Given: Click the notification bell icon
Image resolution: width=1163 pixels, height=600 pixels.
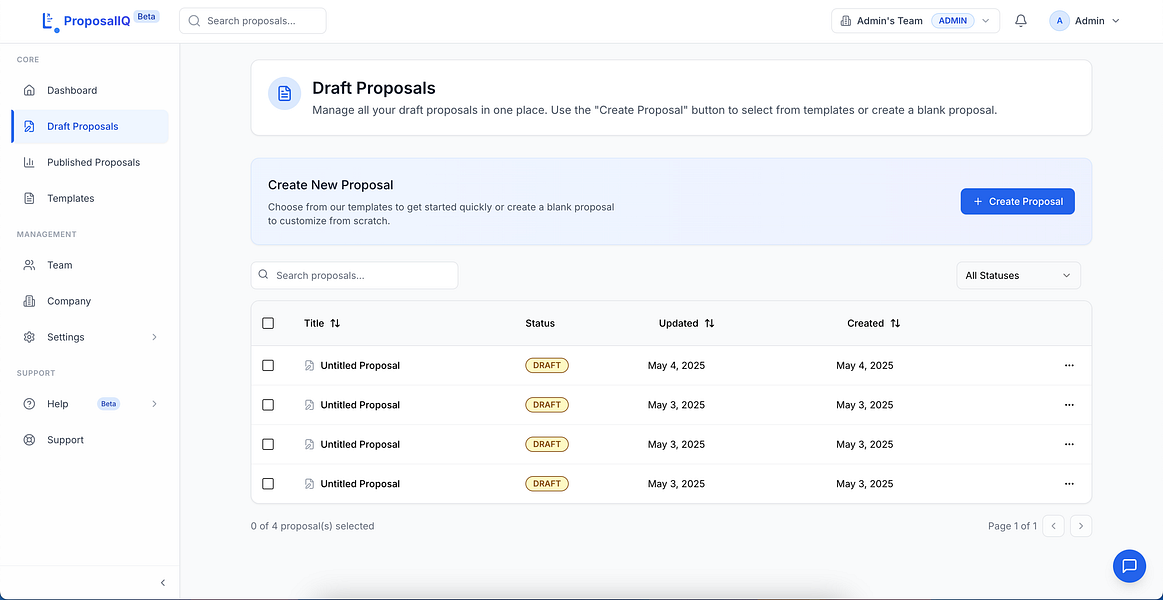Looking at the screenshot, I should (x=1021, y=21).
